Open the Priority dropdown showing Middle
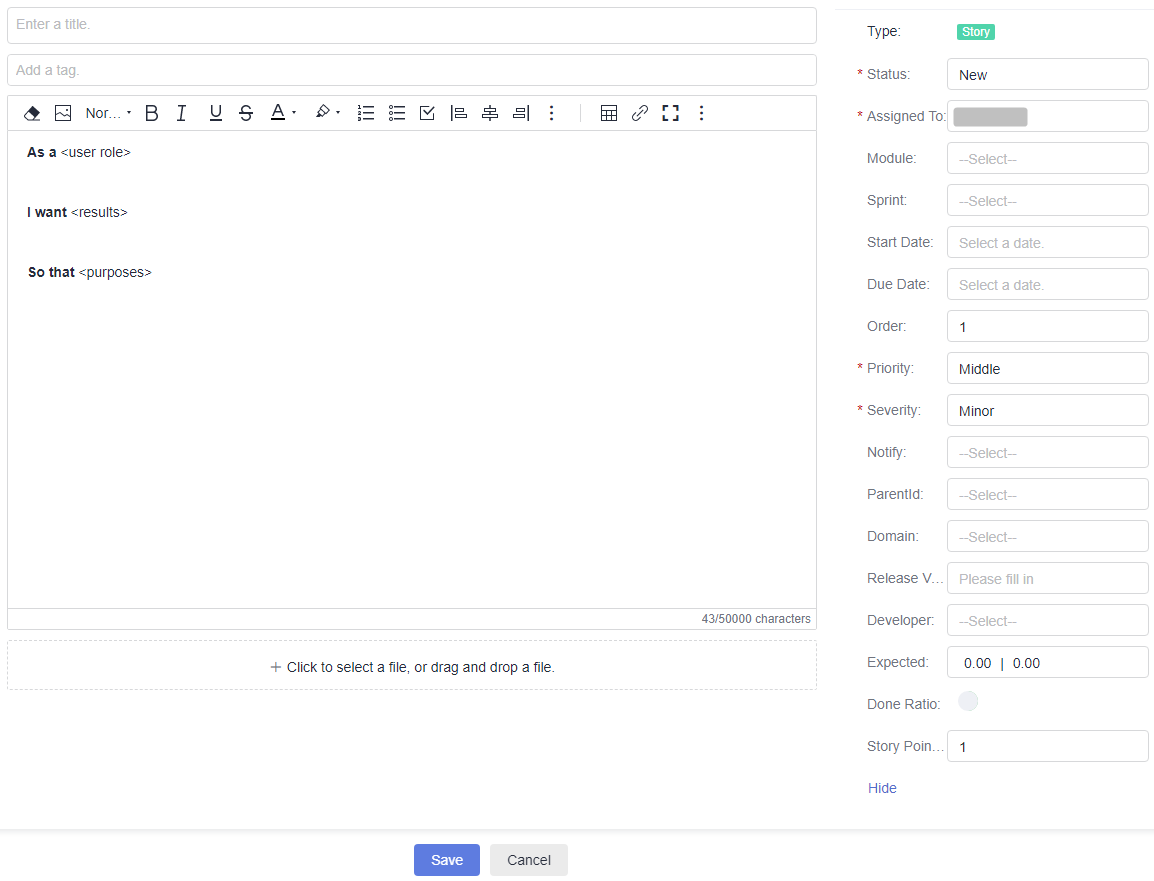Image resolution: width=1154 pixels, height=881 pixels. (1047, 368)
